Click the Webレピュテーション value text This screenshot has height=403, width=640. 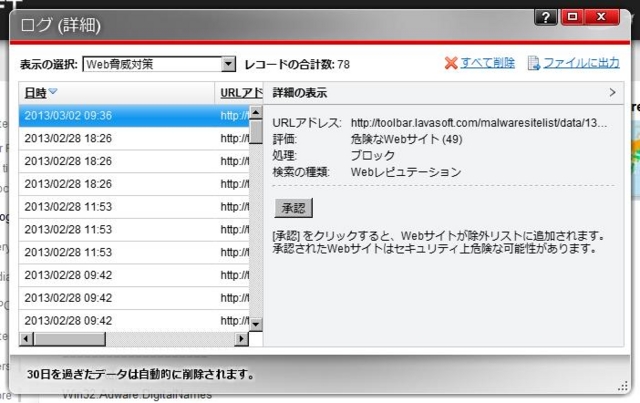pyautogui.click(x=406, y=172)
